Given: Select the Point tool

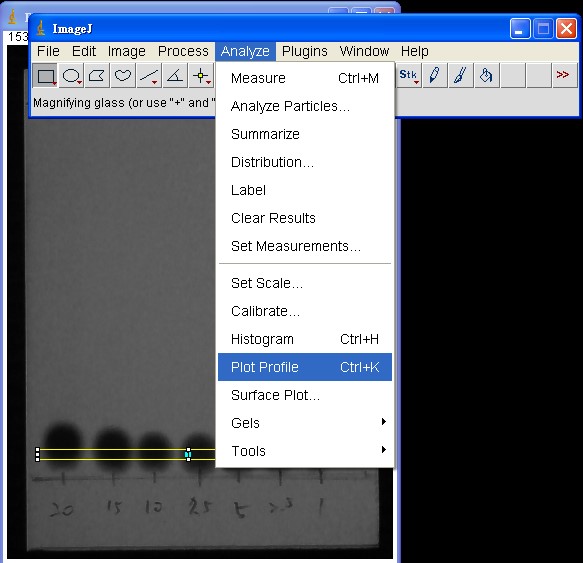Looking at the screenshot, I should pyautogui.click(x=201, y=76).
